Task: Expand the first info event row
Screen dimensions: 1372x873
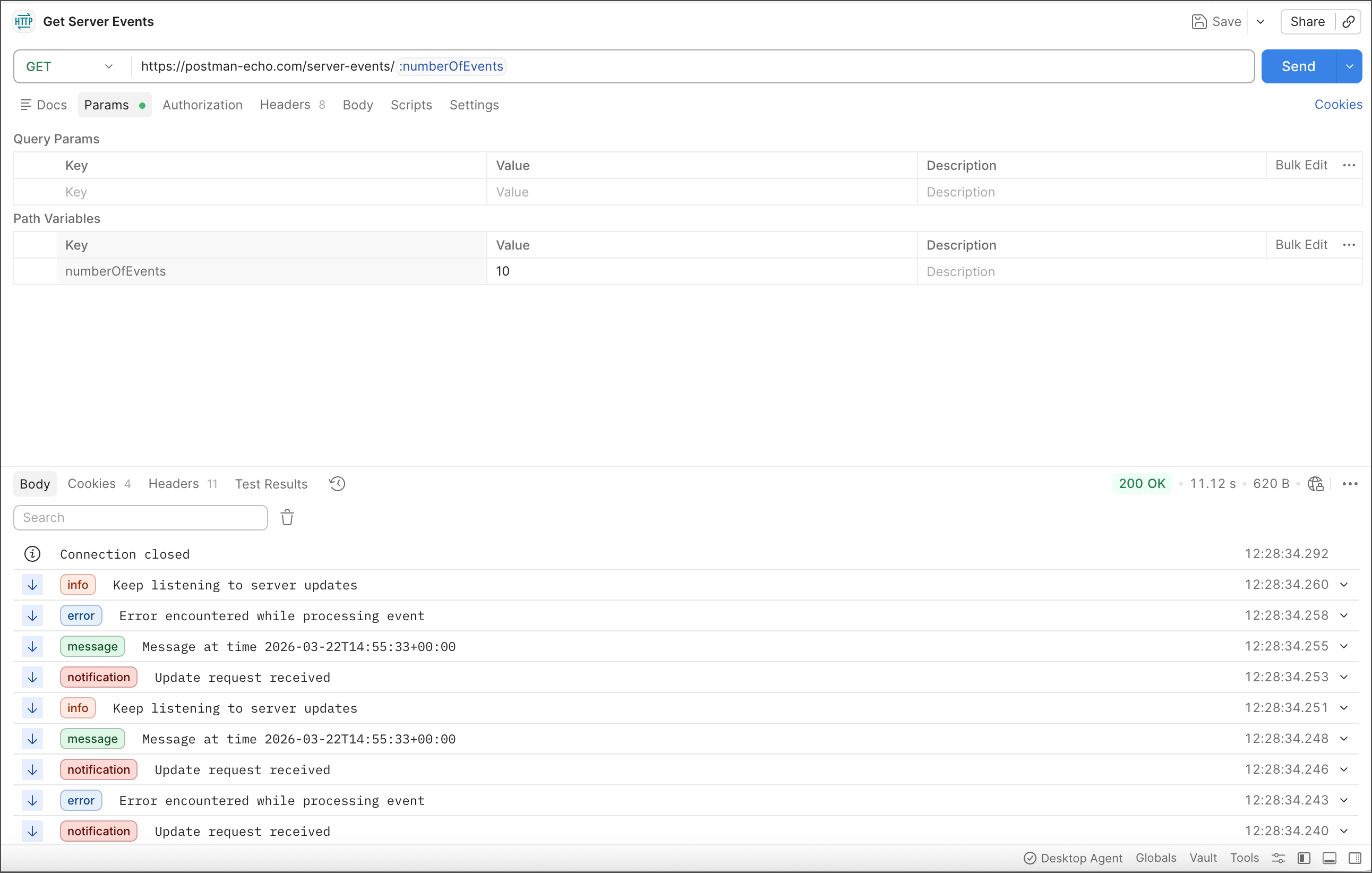Action: (x=1343, y=585)
